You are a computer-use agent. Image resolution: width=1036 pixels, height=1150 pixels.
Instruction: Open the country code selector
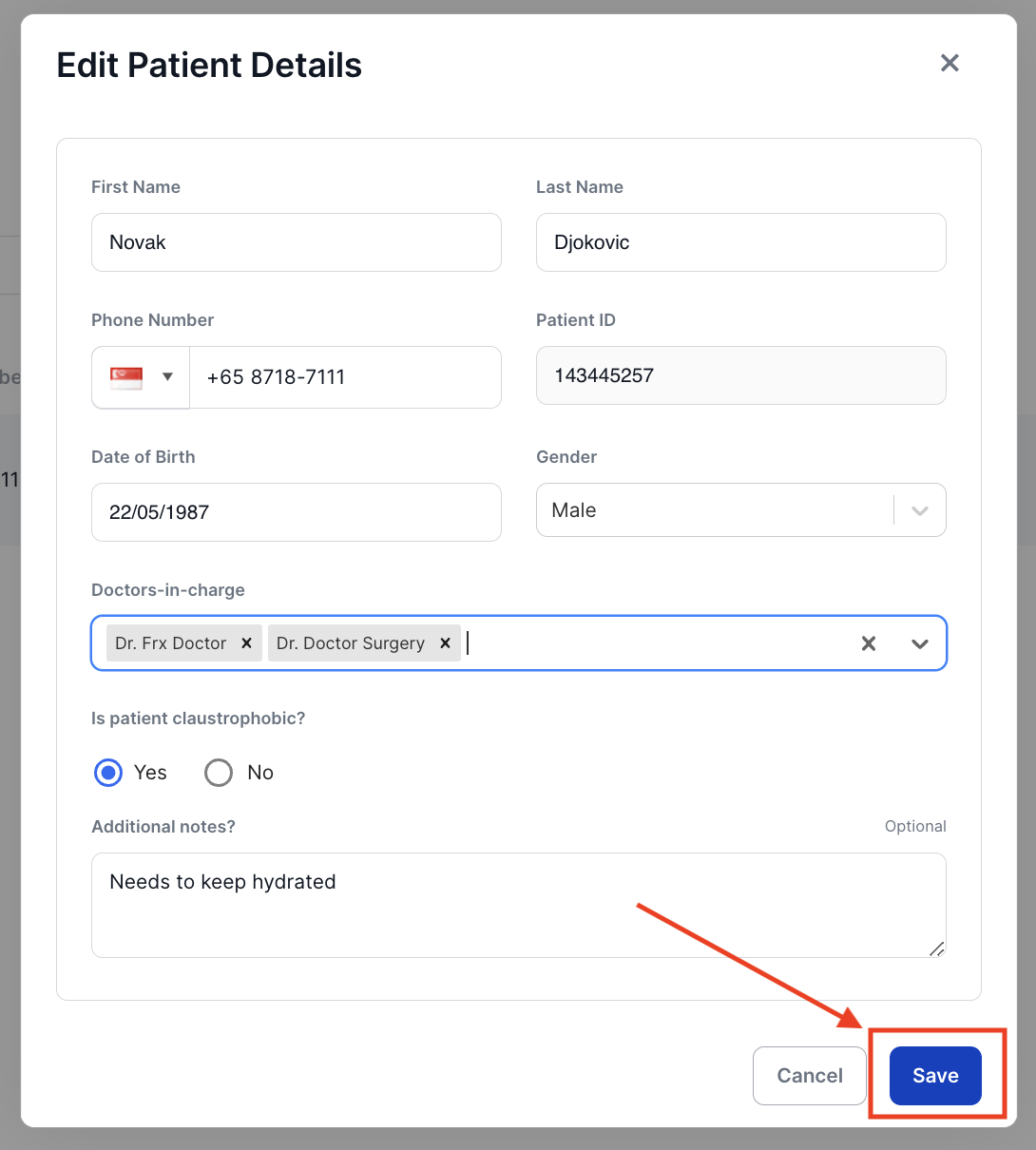coord(167,377)
